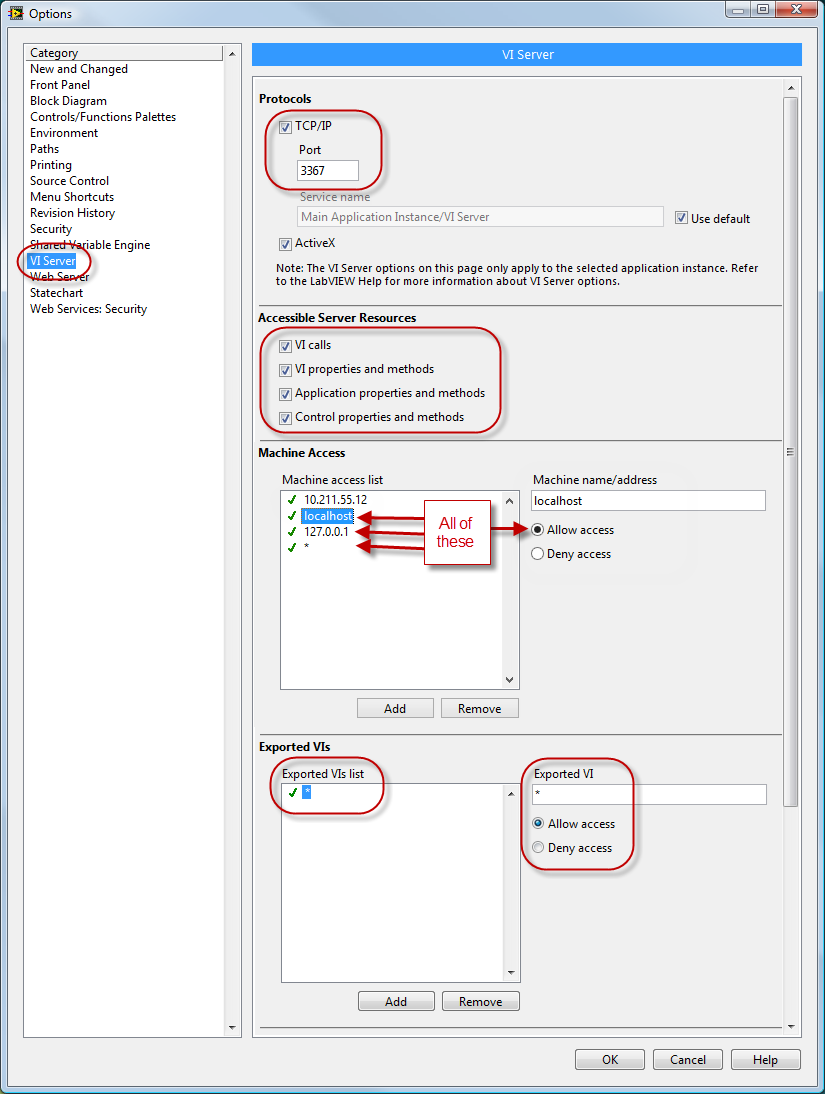Select the * entry in Exported VIs list

(x=306, y=793)
